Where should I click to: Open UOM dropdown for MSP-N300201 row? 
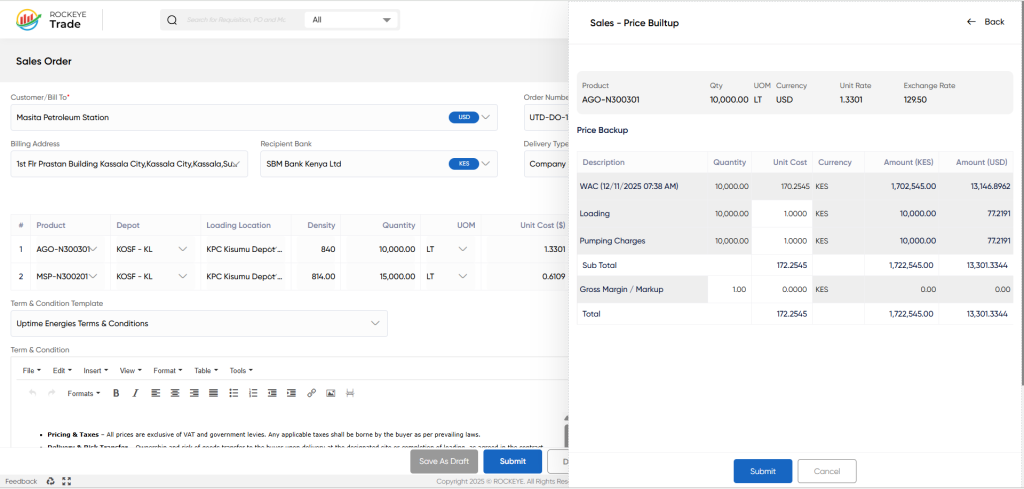click(463, 276)
